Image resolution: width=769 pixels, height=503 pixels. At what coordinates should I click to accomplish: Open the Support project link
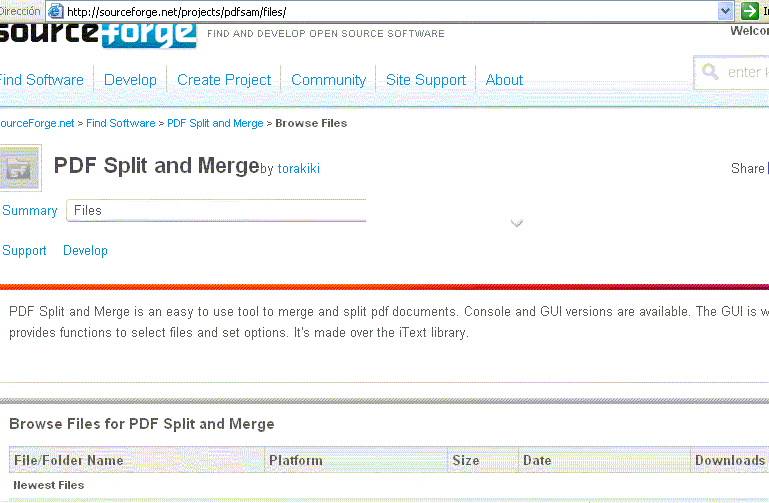[25, 251]
